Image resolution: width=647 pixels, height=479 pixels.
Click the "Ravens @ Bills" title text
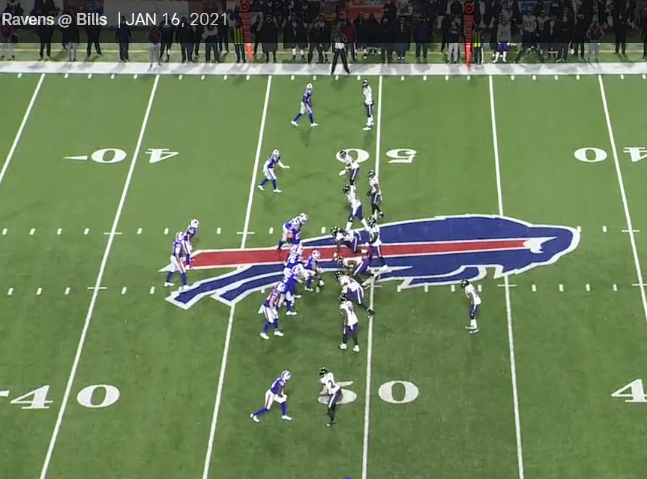(x=54, y=20)
